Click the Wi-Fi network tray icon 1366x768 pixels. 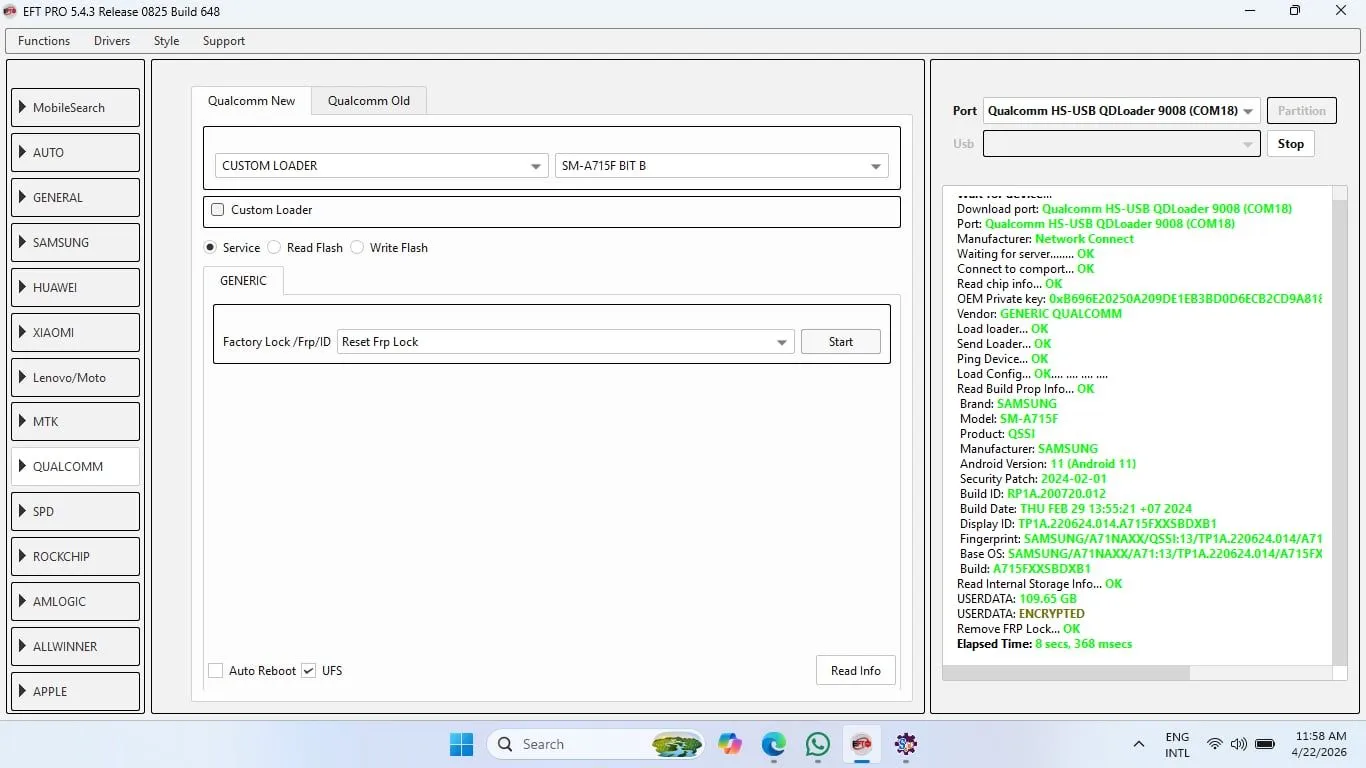(1214, 744)
